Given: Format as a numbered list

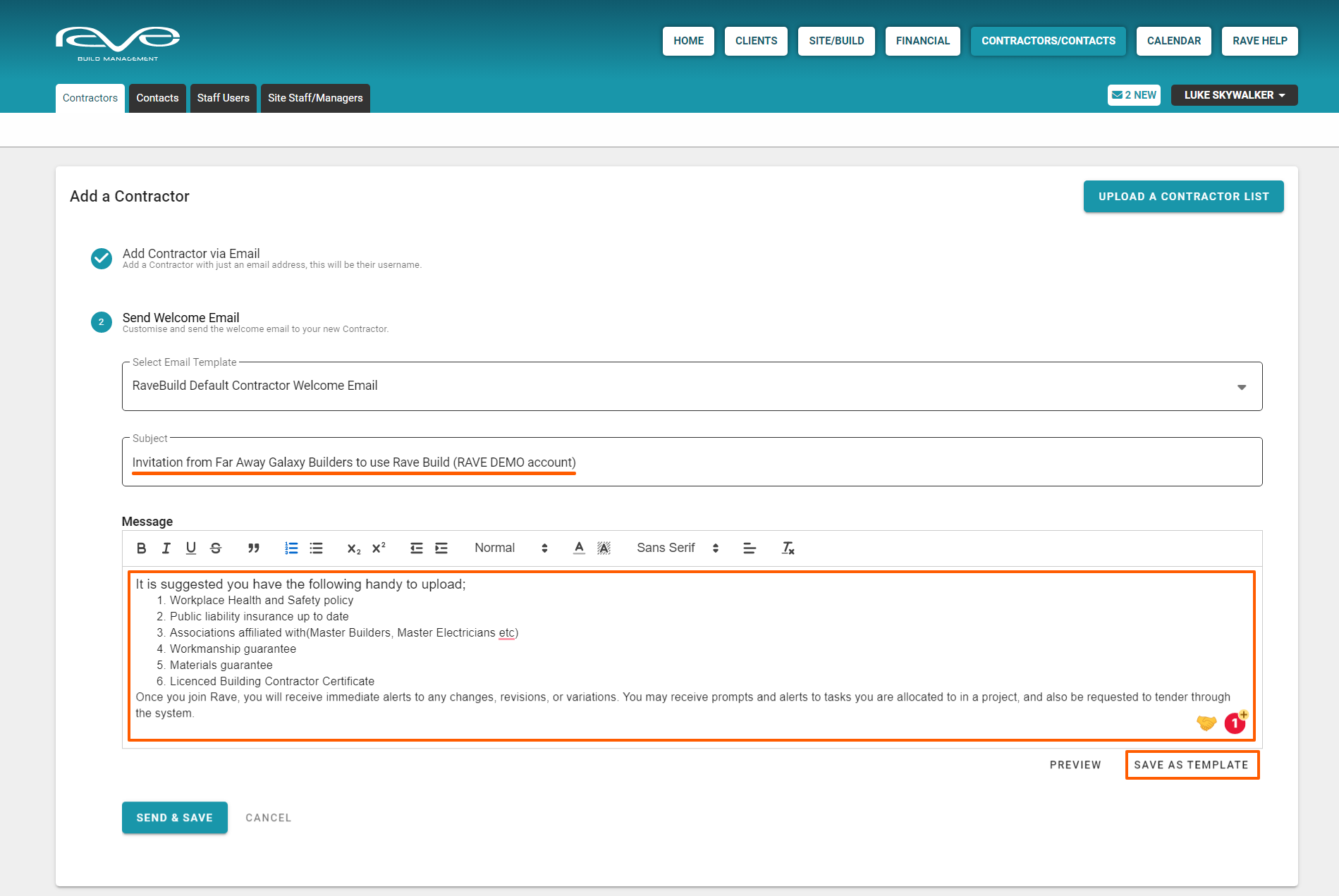Looking at the screenshot, I should tap(291, 548).
